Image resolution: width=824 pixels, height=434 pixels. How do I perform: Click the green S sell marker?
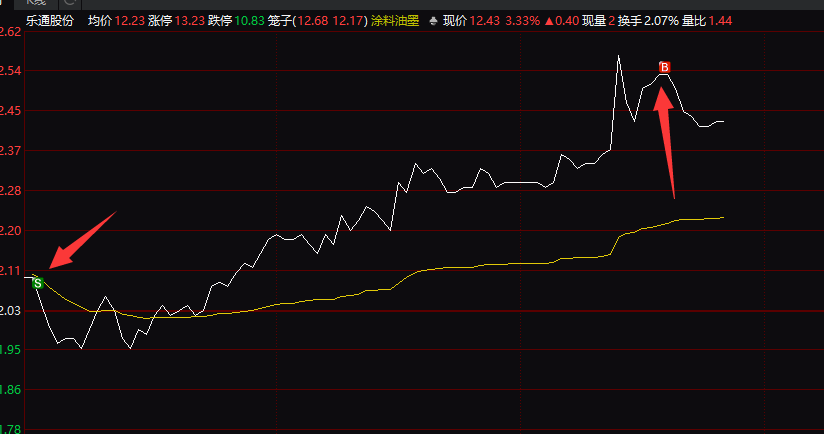[38, 283]
